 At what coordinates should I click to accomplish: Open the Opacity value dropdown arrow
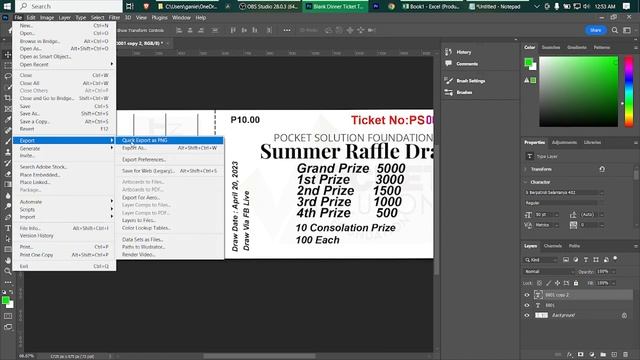[x=614, y=271]
